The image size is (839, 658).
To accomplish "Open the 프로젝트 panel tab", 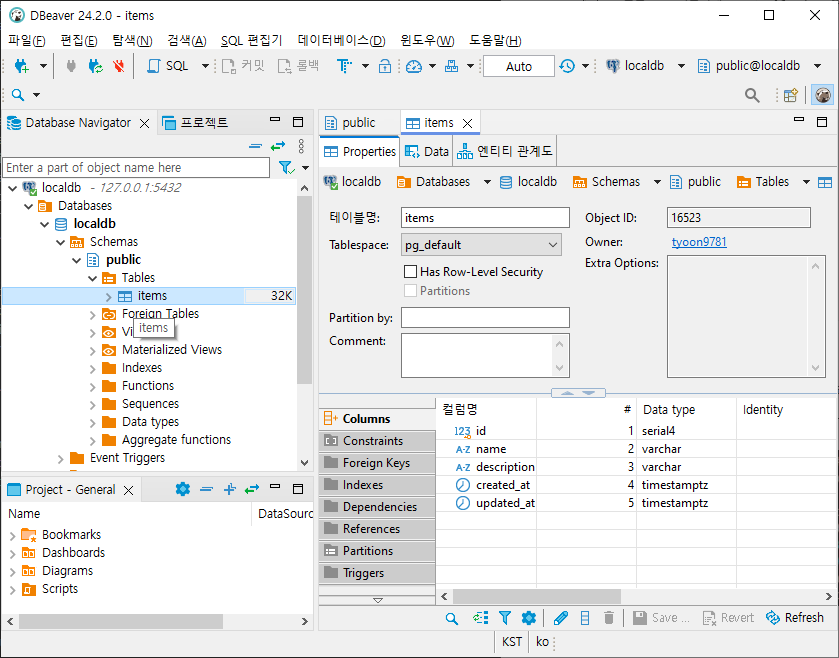I will pos(195,123).
